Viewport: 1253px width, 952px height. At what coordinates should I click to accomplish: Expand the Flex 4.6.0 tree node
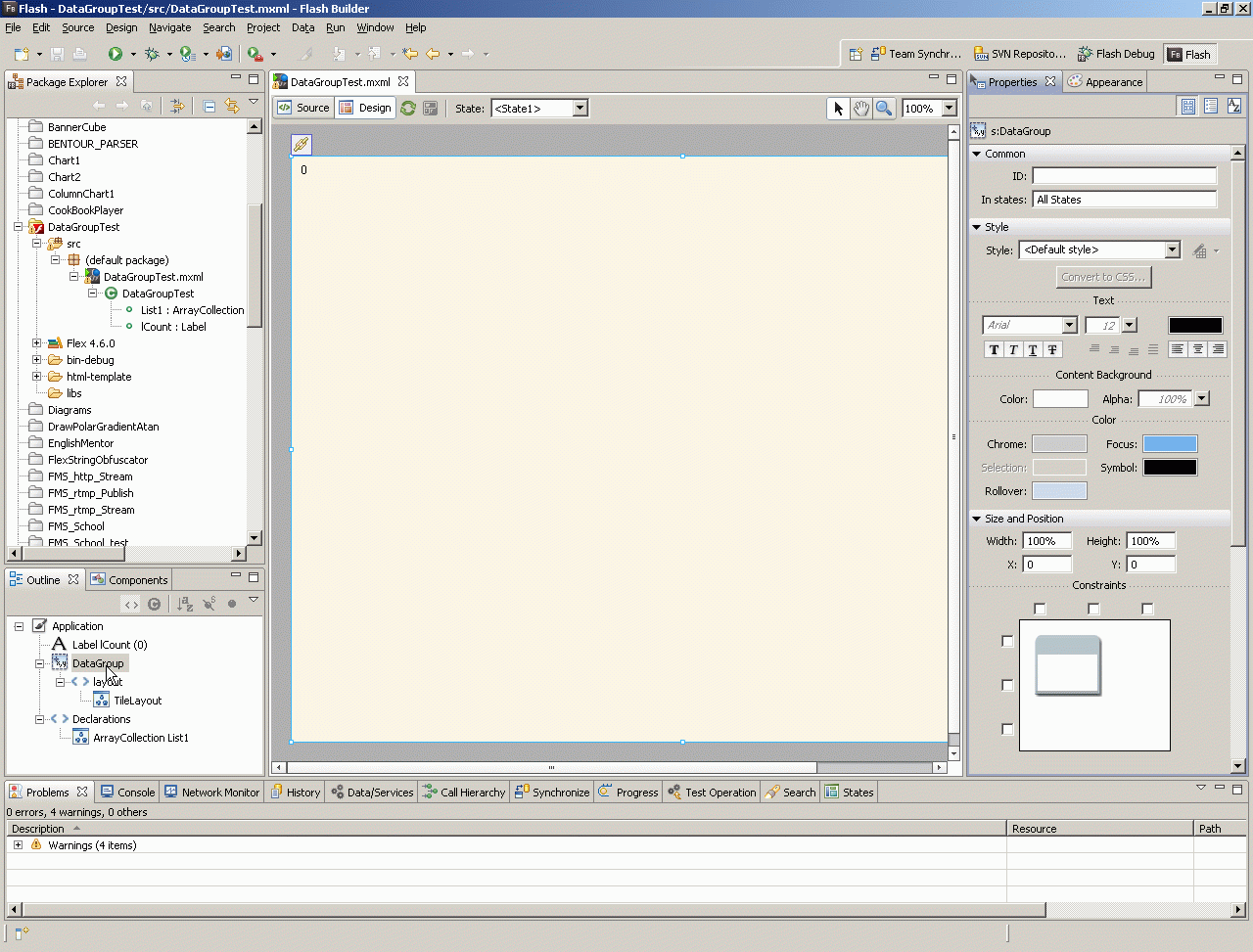[x=37, y=343]
